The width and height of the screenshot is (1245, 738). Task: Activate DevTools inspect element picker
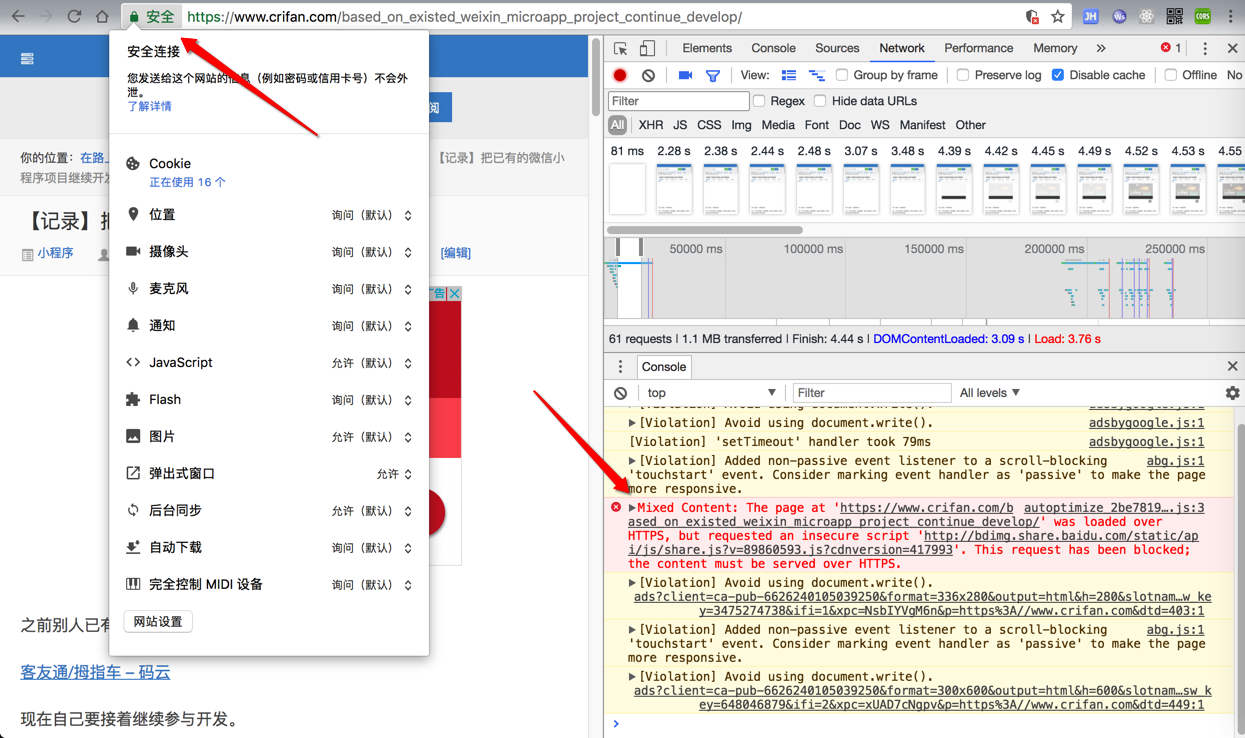[621, 48]
